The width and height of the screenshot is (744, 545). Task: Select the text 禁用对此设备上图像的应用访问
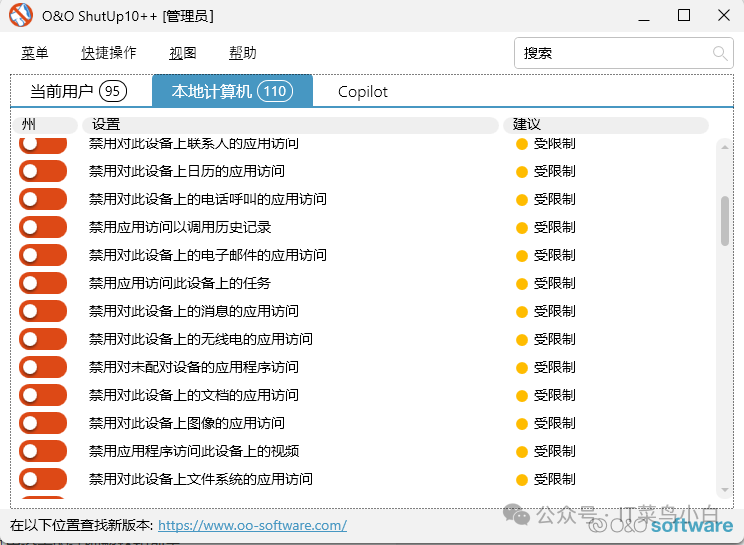(x=186, y=423)
